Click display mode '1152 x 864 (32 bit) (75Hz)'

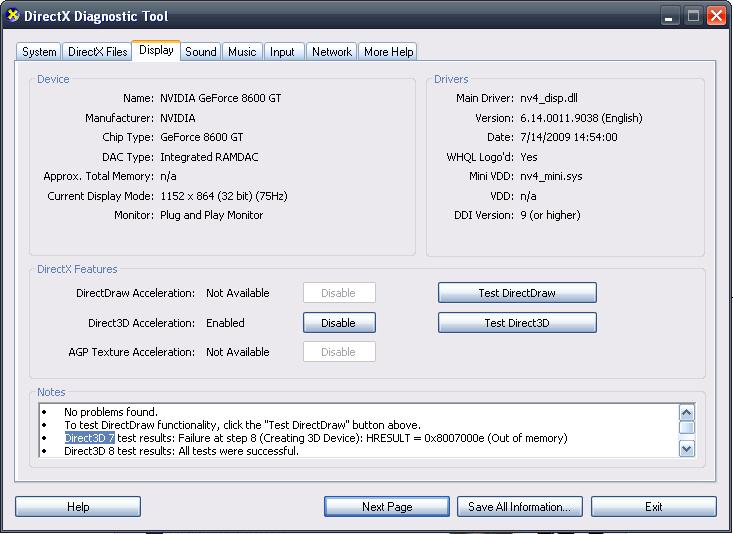[223, 196]
